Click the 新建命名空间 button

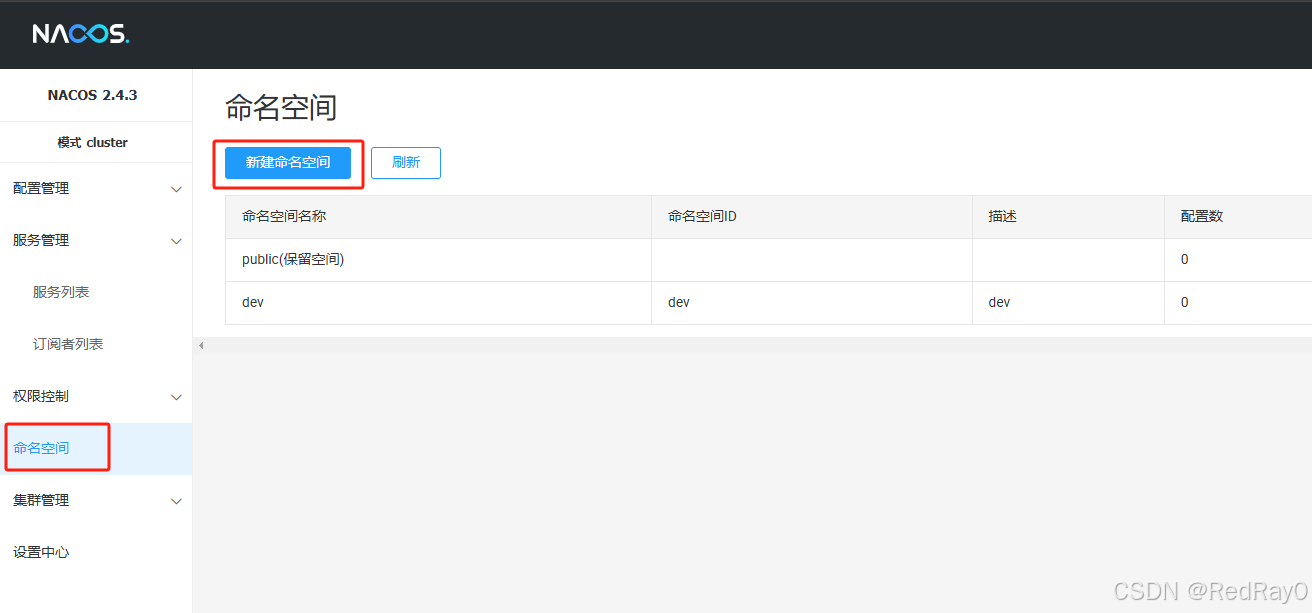(288, 163)
